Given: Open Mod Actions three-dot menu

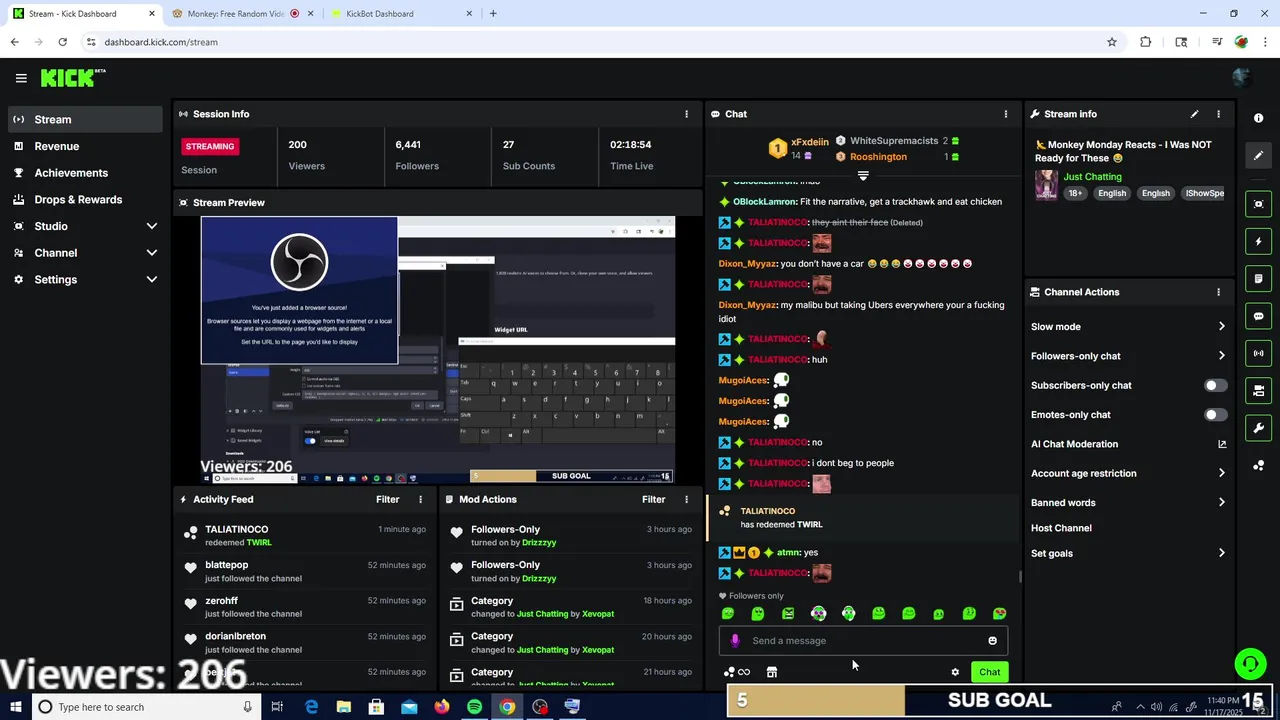Looking at the screenshot, I should click(x=686, y=499).
